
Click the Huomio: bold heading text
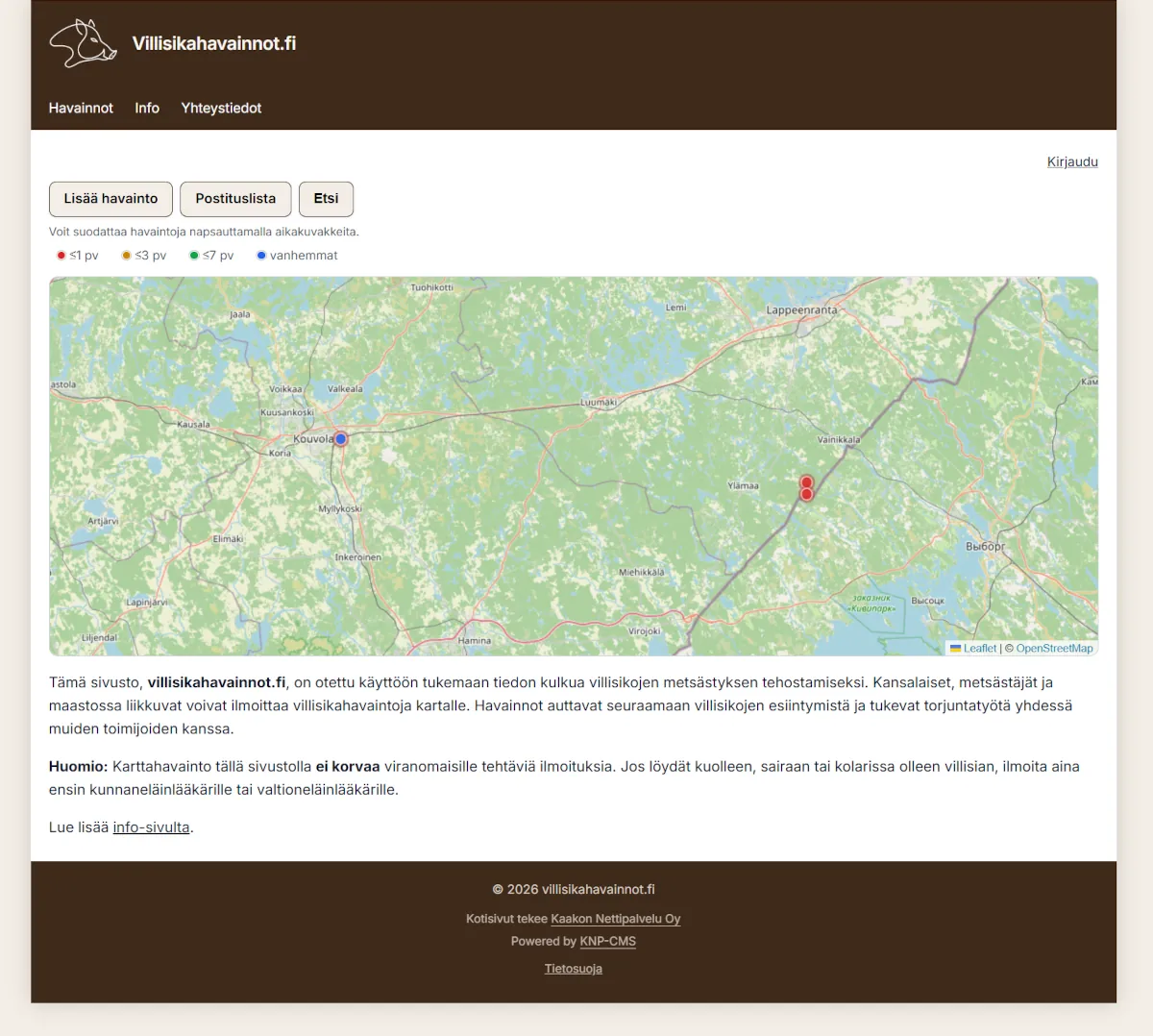pos(78,767)
